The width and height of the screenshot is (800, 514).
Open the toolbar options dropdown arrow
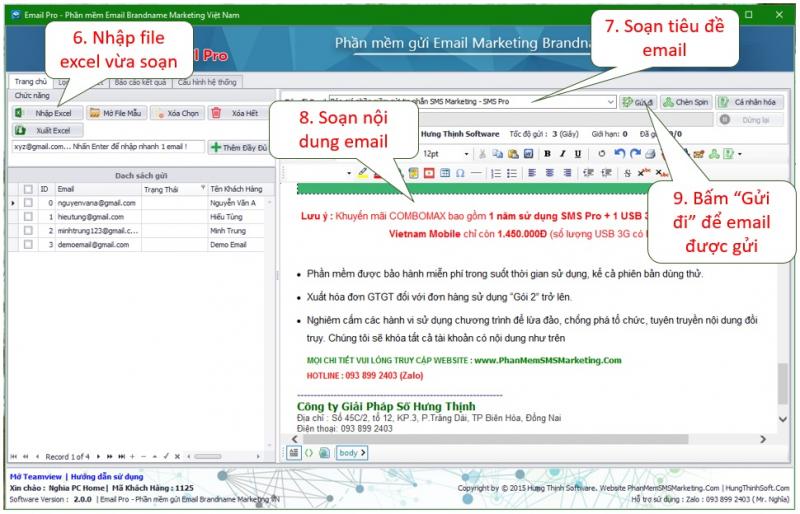[x=740, y=154]
